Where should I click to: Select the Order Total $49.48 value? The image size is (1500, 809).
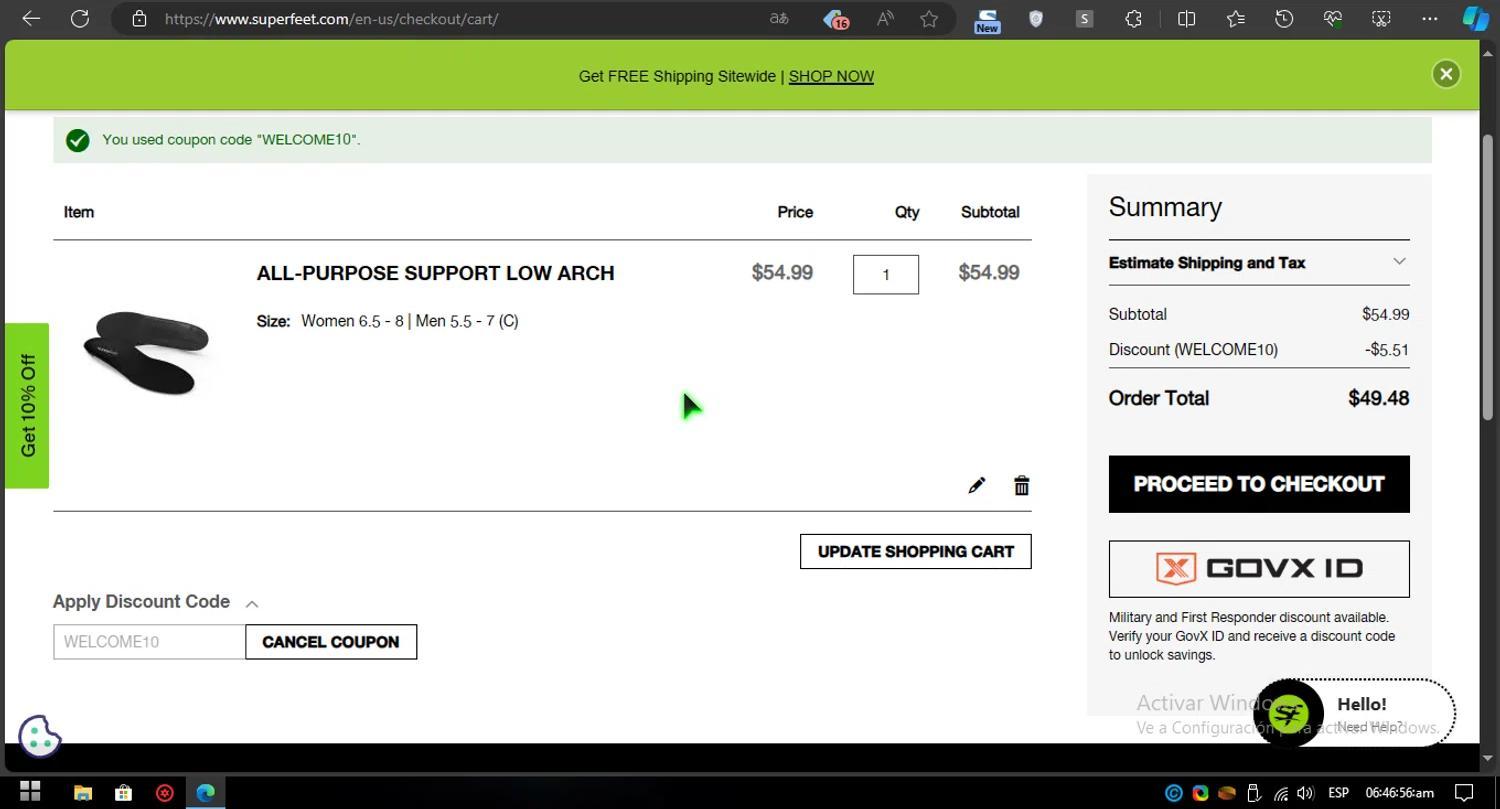[1378, 398]
